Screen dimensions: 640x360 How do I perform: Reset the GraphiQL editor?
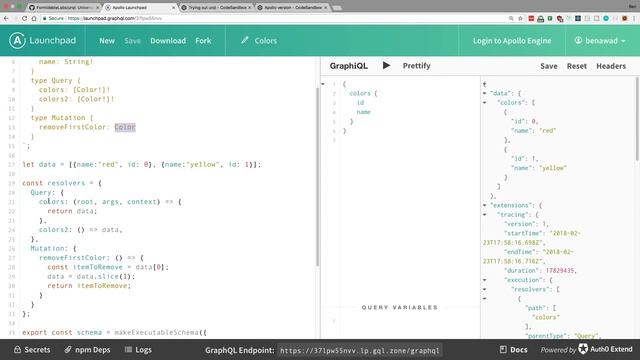coord(576,66)
